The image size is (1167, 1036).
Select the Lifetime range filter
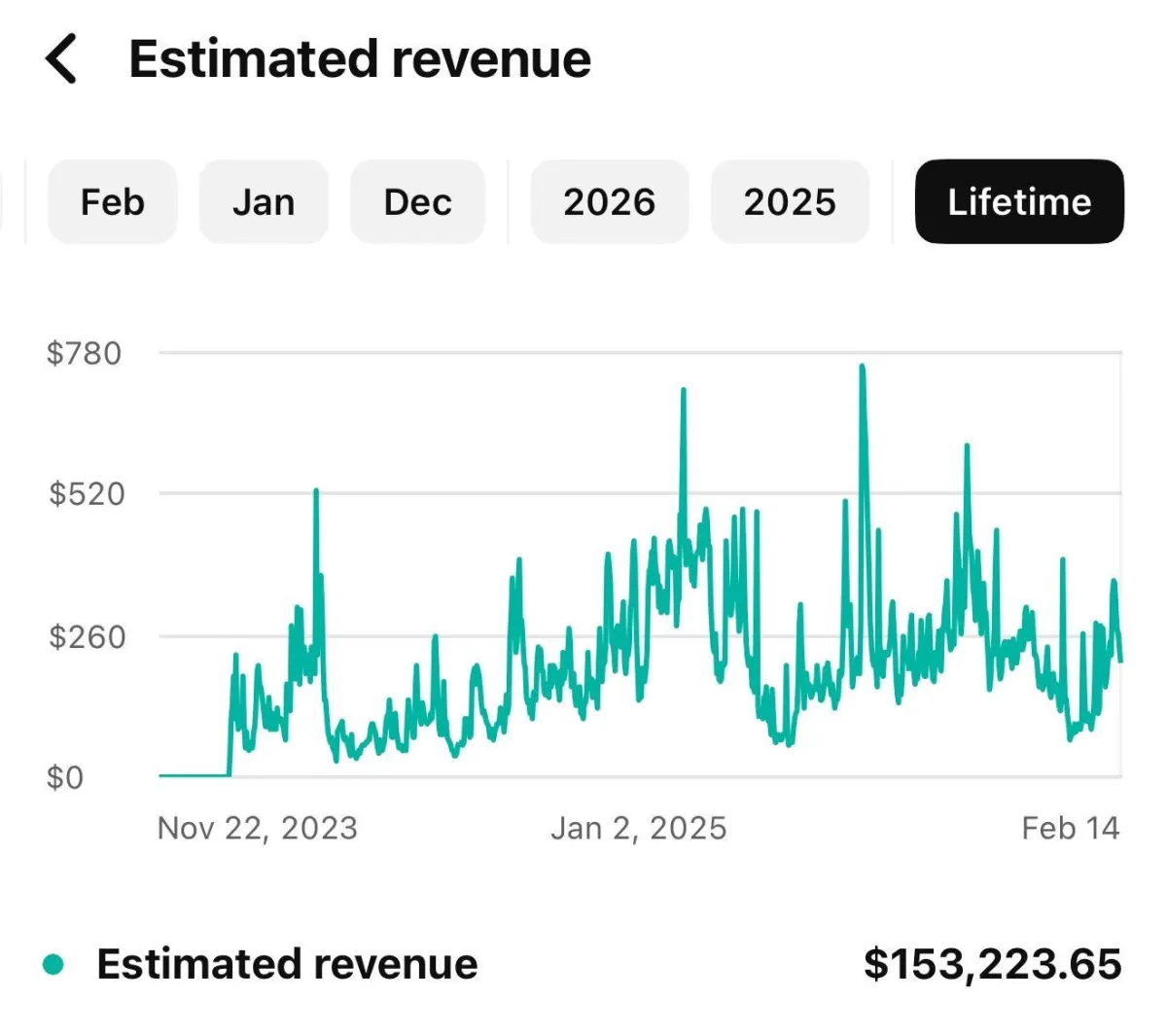coord(1019,201)
